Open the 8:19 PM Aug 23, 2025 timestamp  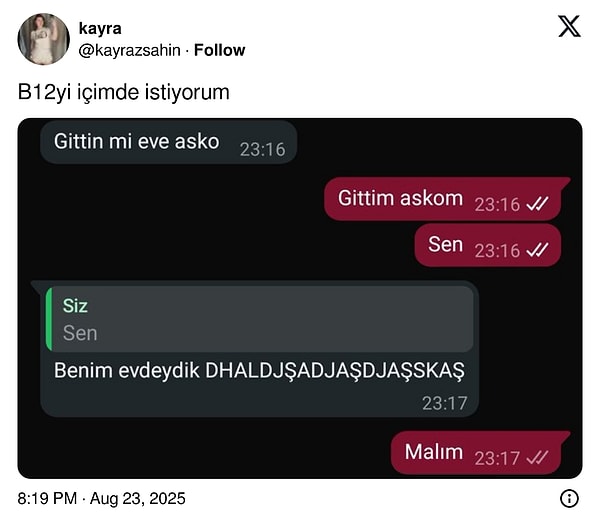pyautogui.click(x=101, y=498)
